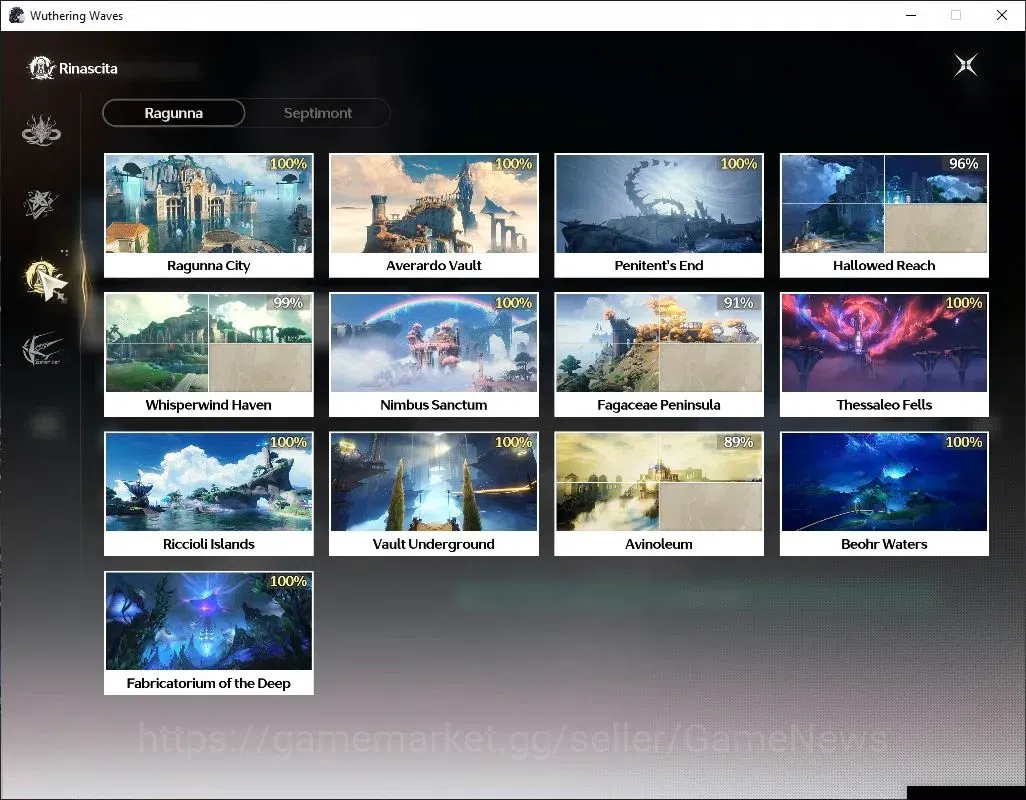1026x800 pixels.
Task: Open the Whisperwind Haven thumbnail
Action: click(x=209, y=343)
